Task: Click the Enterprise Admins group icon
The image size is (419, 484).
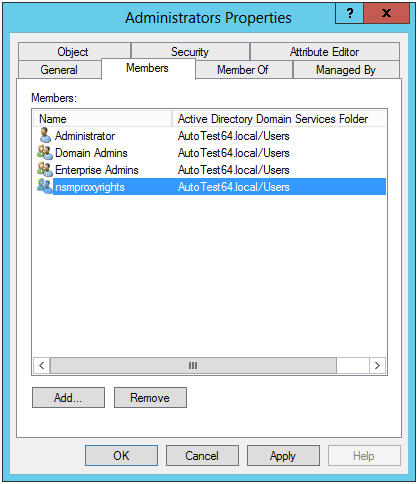Action: pyautogui.click(x=45, y=170)
